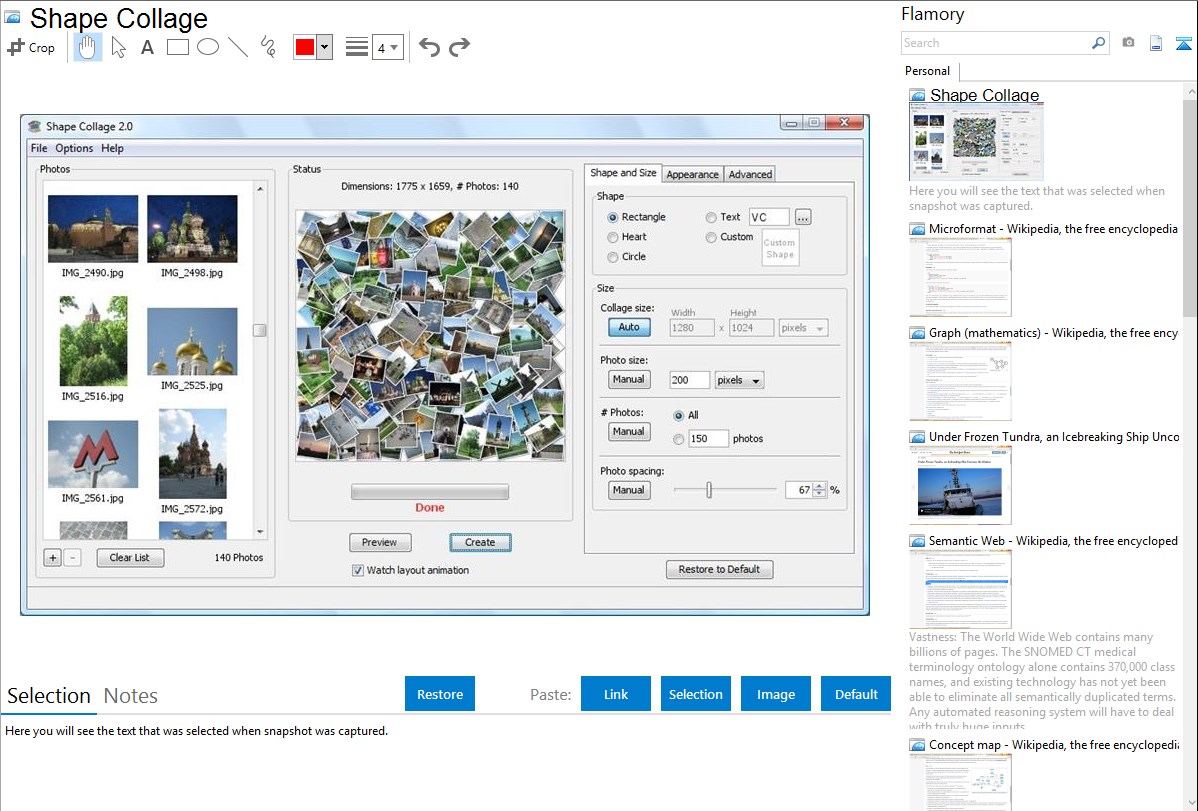Select the straight line tool
Viewport: 1198px width, 811px height.
(x=238, y=47)
